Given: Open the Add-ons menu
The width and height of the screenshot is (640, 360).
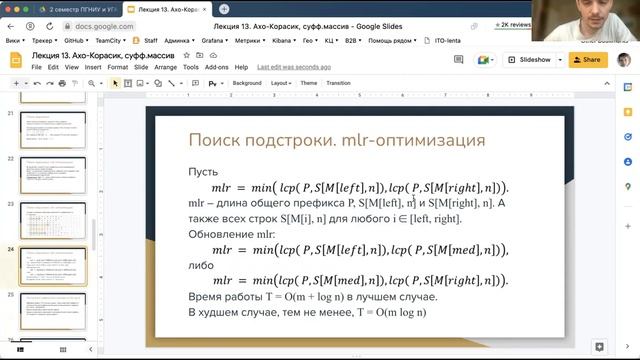Looking at the screenshot, I should coord(216,67).
